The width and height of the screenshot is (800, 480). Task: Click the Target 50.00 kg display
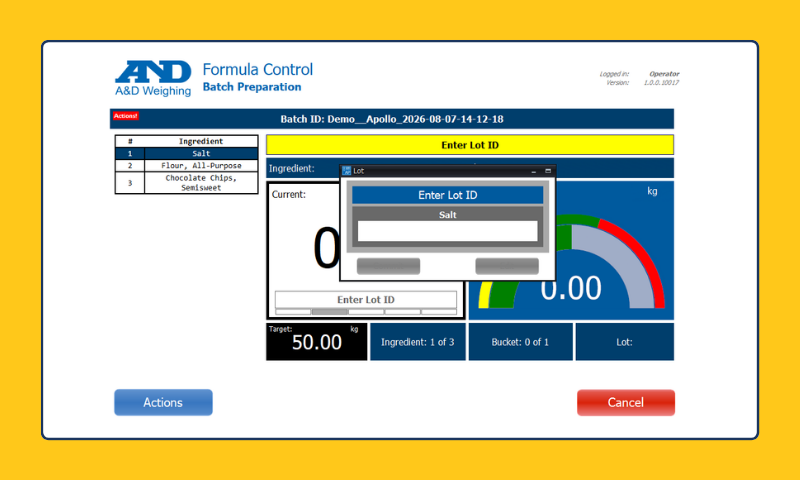click(x=316, y=342)
